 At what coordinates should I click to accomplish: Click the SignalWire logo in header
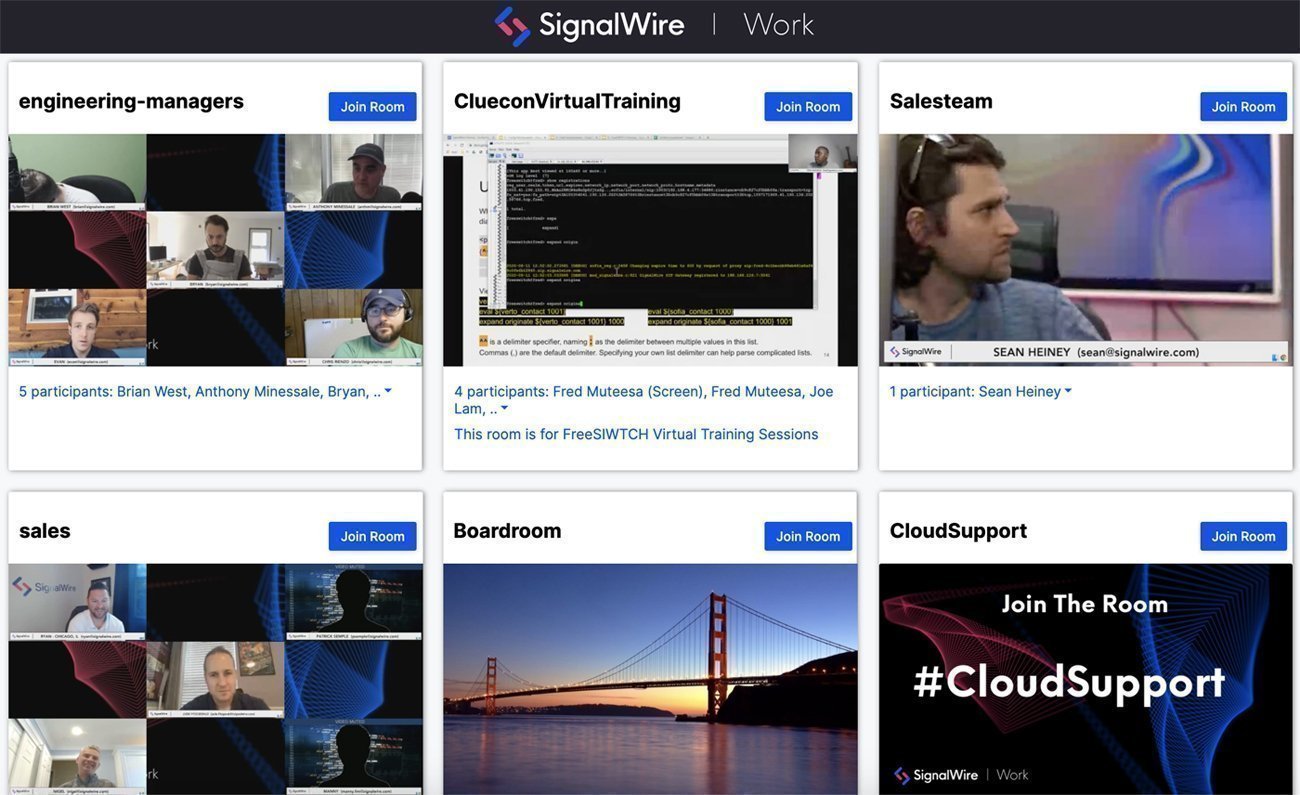(589, 26)
